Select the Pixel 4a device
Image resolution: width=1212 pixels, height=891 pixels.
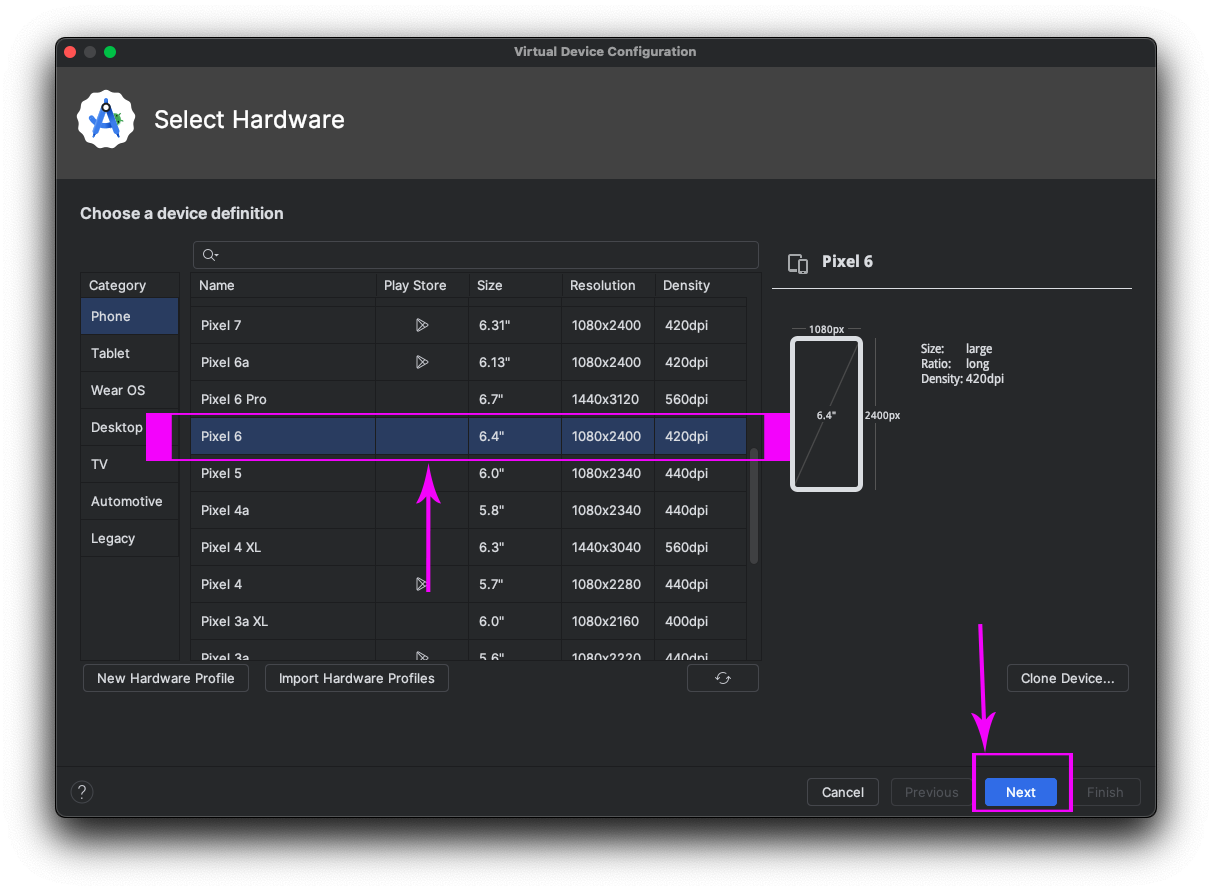(469, 510)
